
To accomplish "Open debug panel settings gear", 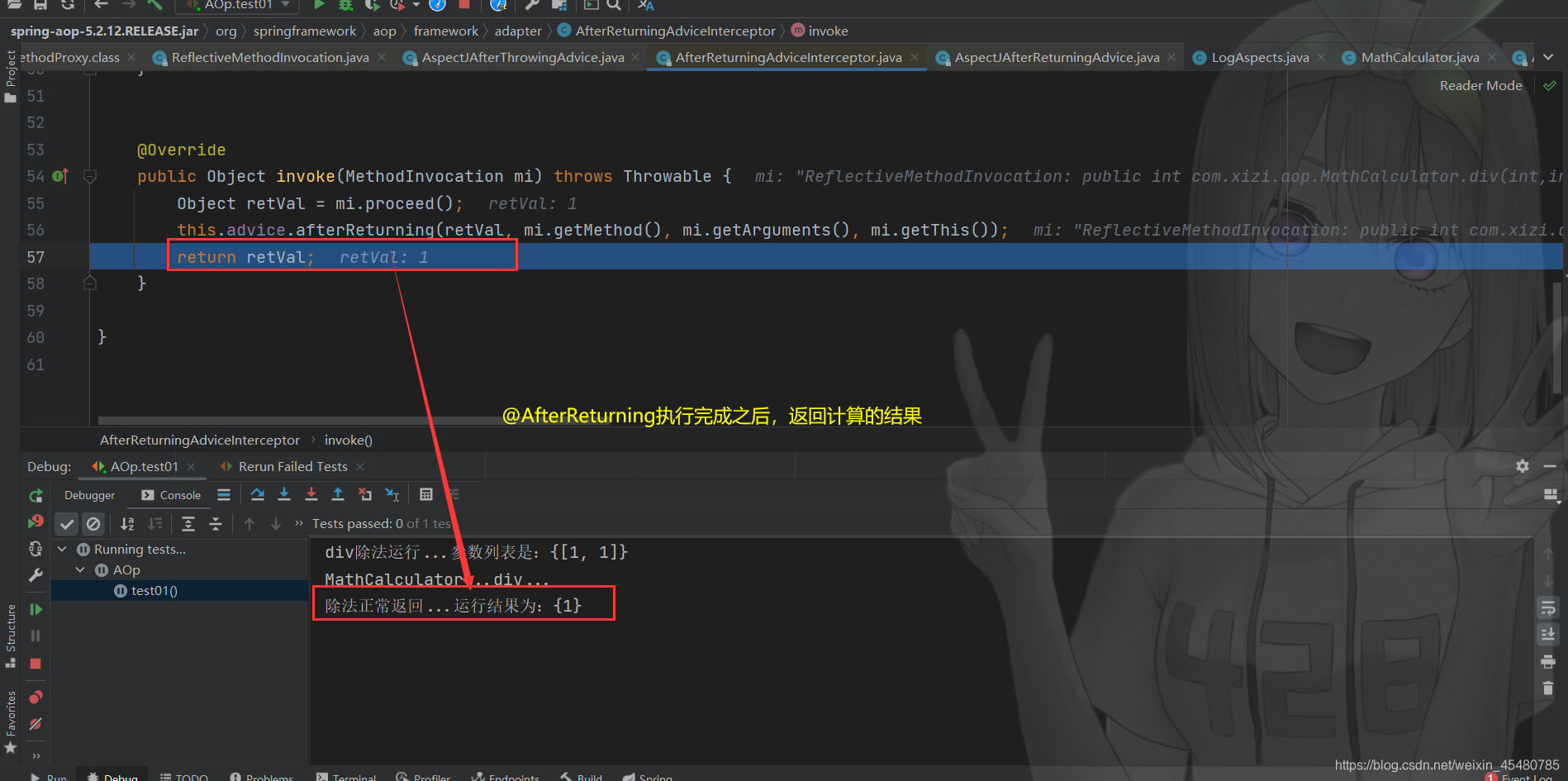I will [1522, 466].
